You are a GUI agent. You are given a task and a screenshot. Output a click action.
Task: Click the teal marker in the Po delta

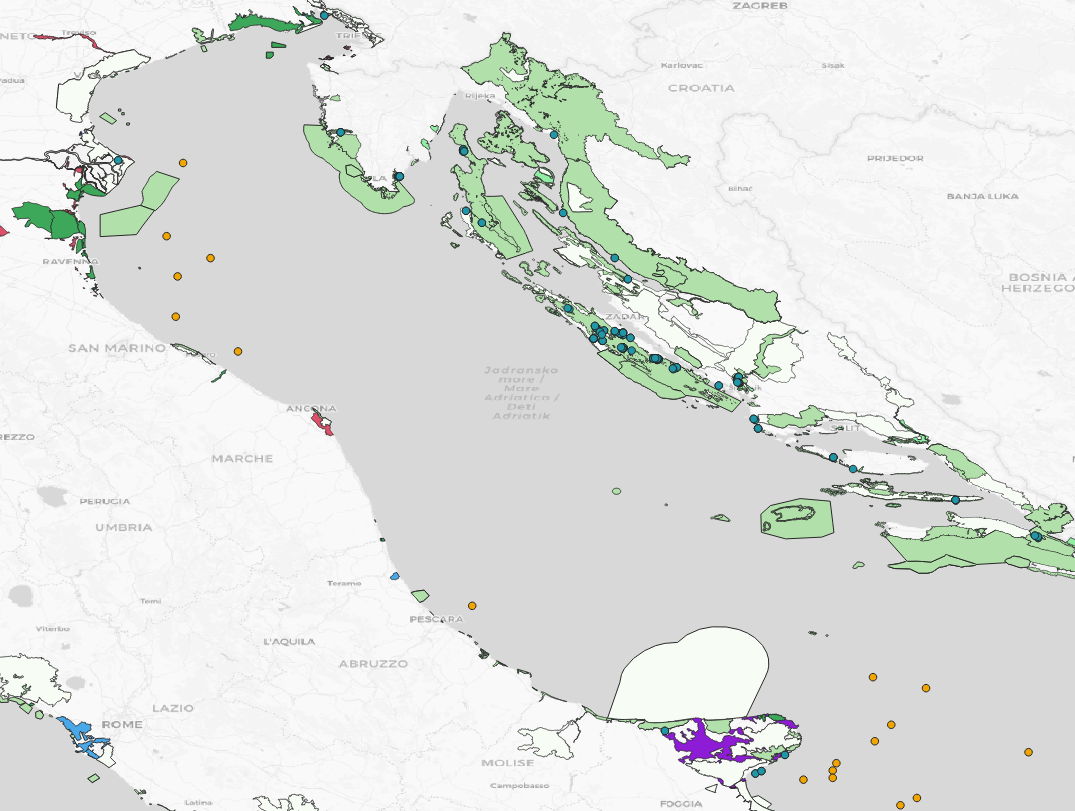[118, 160]
